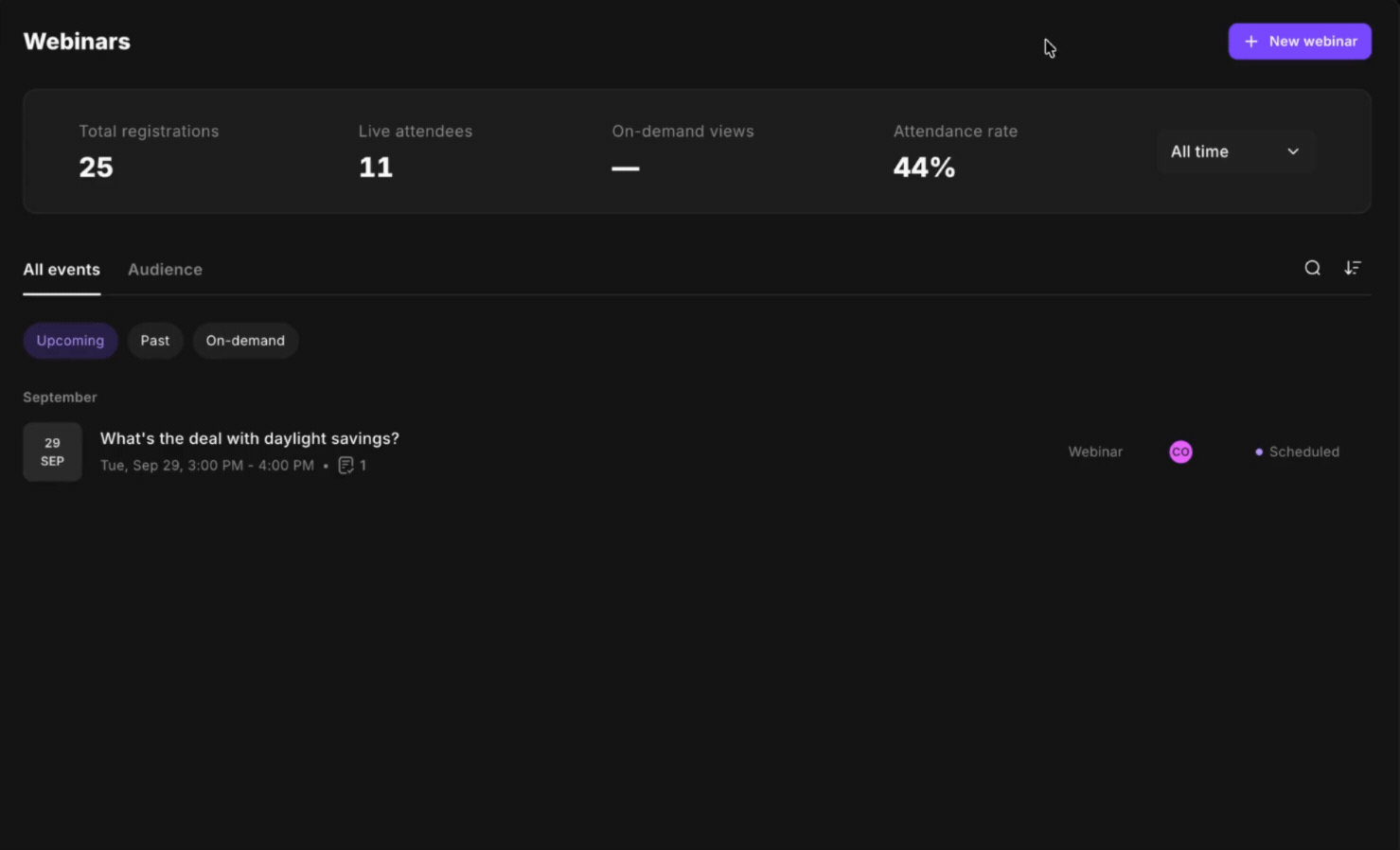Click the Attendance rate value 44%

(924, 168)
